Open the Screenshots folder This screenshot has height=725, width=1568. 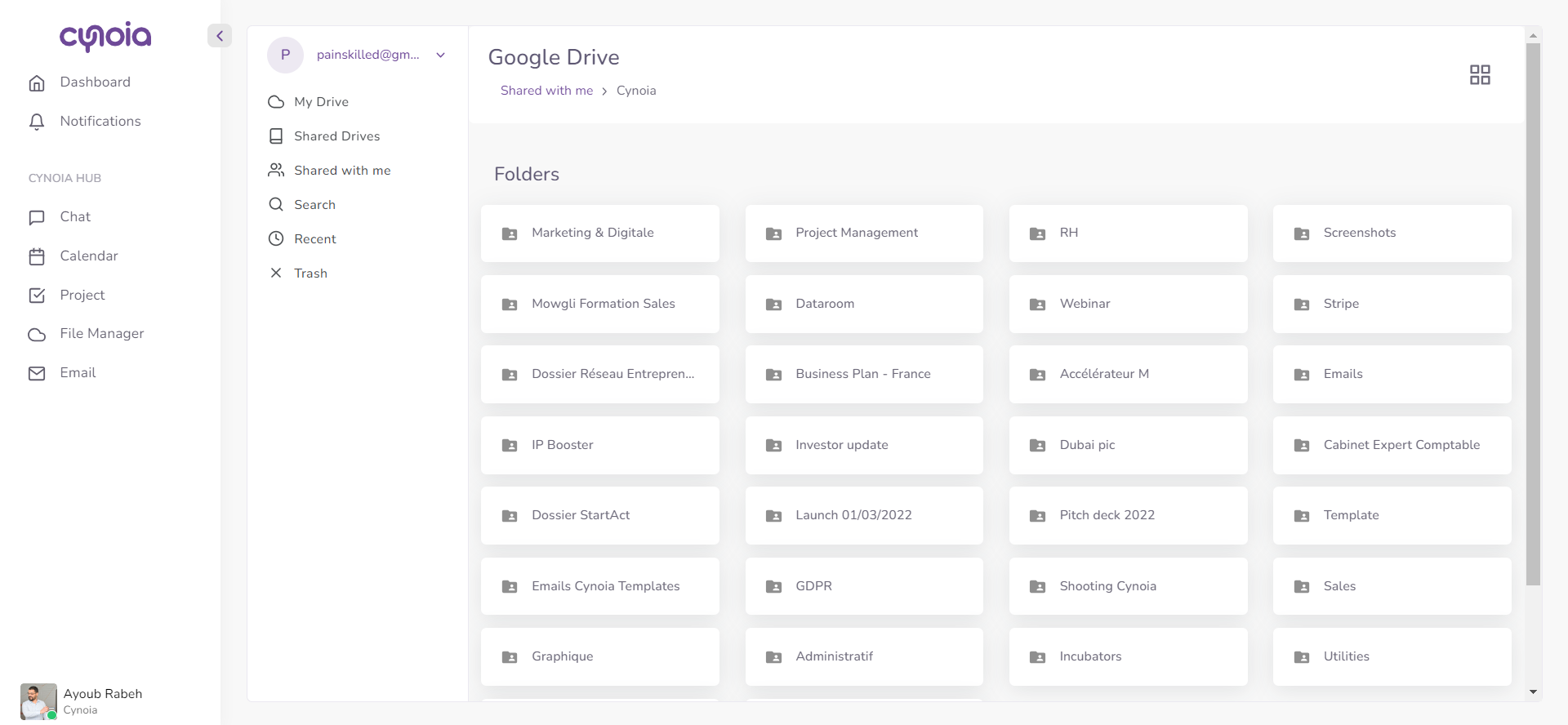[1392, 234]
